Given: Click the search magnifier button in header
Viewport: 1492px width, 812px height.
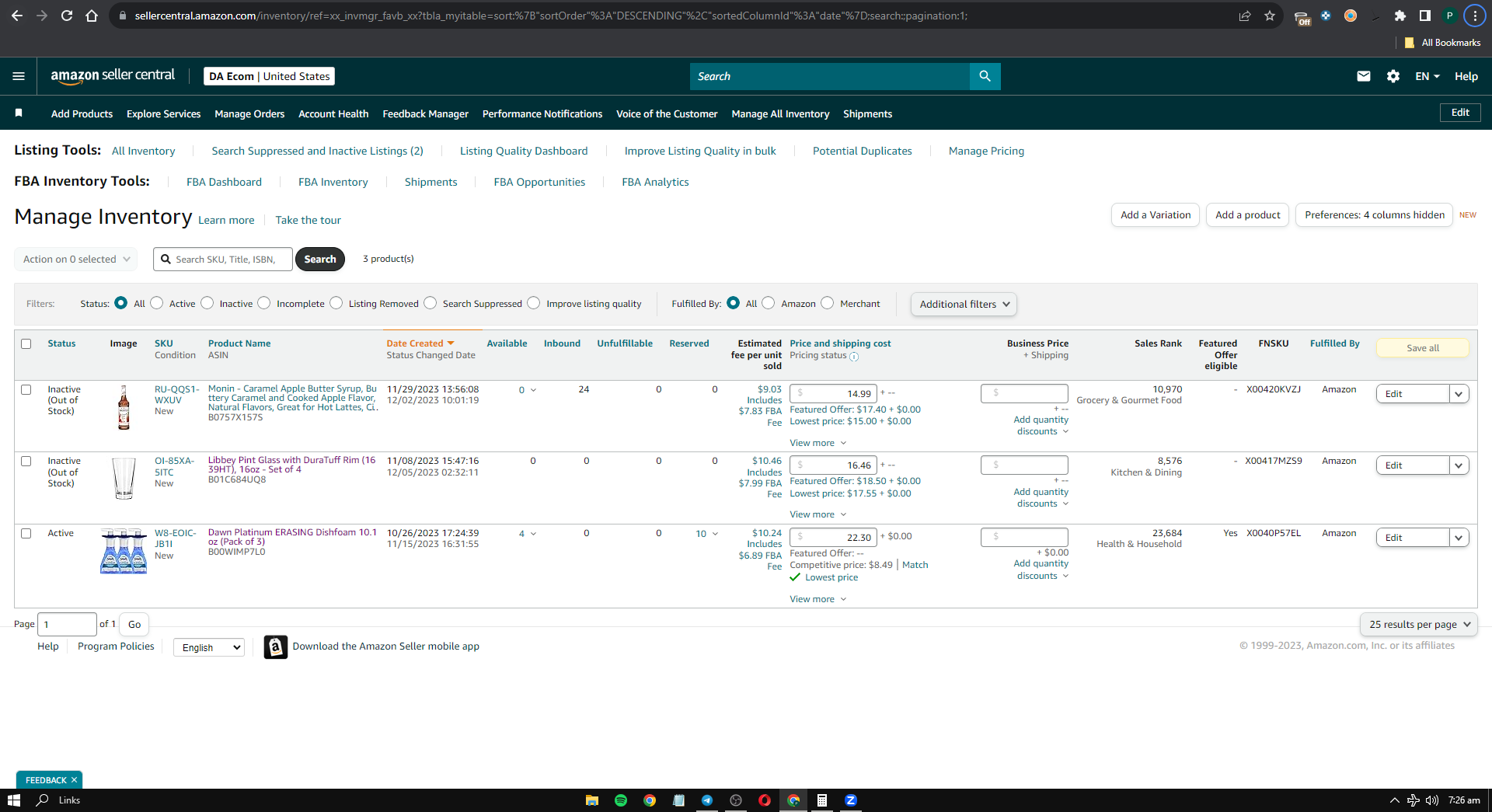Looking at the screenshot, I should coord(985,76).
